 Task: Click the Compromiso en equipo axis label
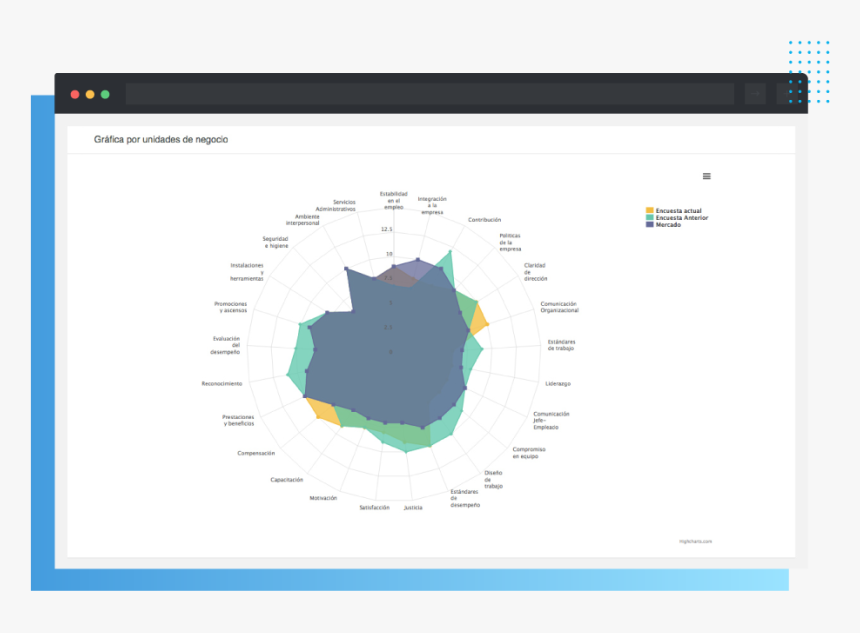(529, 453)
